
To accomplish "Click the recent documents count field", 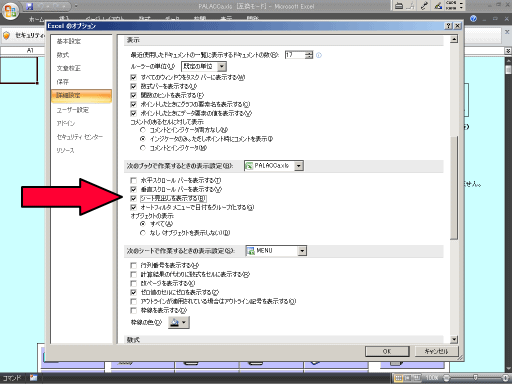I will [x=295, y=55].
